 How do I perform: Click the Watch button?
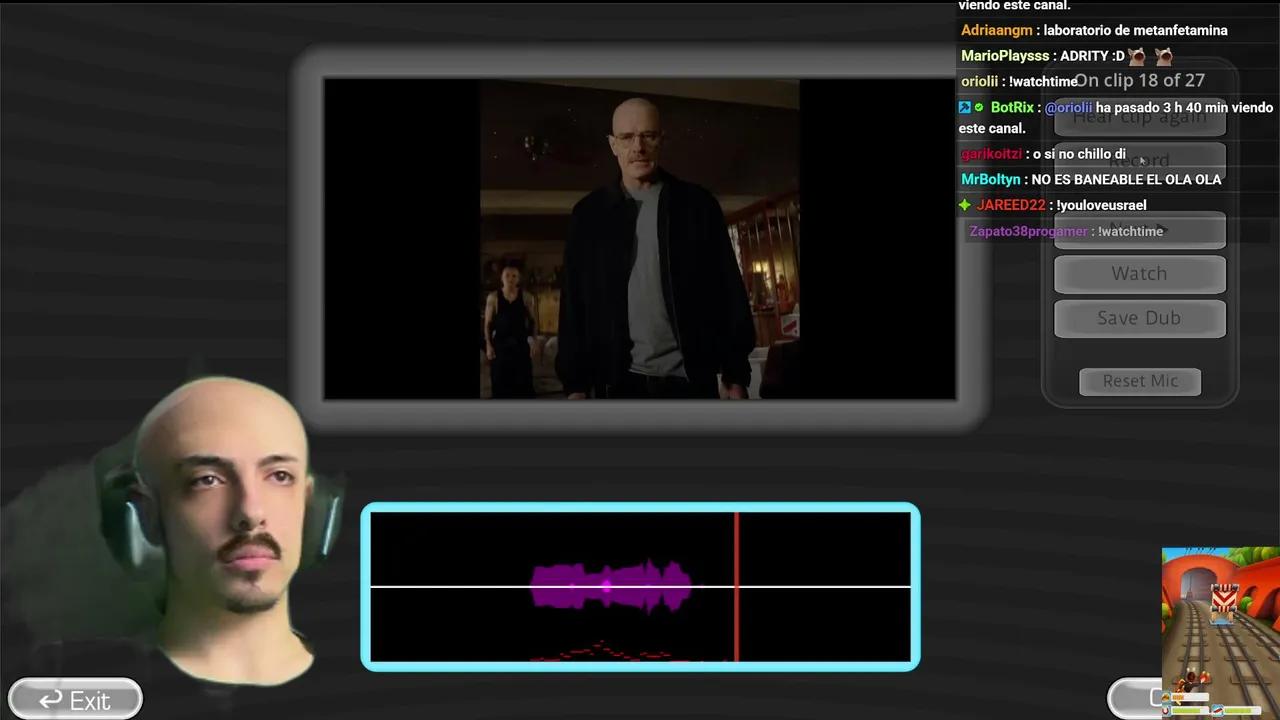1140,274
